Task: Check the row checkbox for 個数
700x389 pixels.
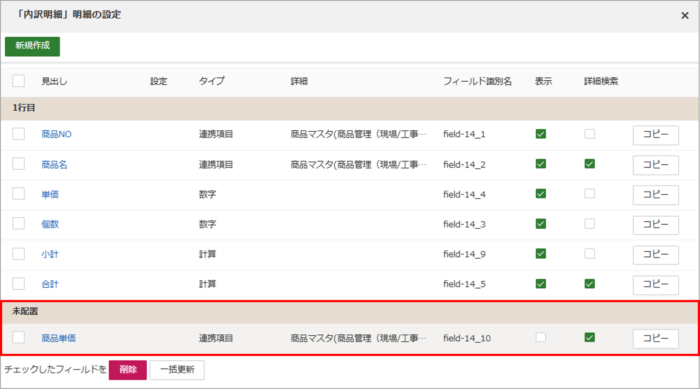Action: [18, 223]
